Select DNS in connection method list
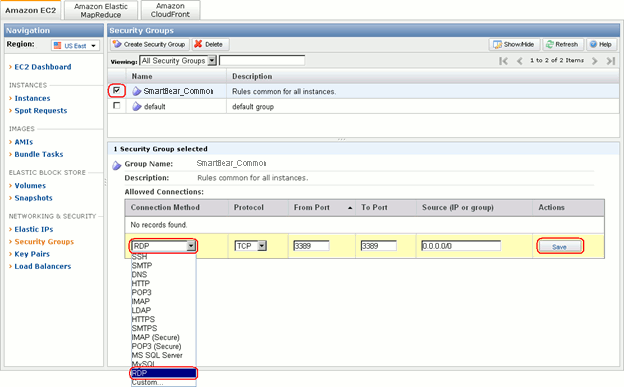 [163, 275]
